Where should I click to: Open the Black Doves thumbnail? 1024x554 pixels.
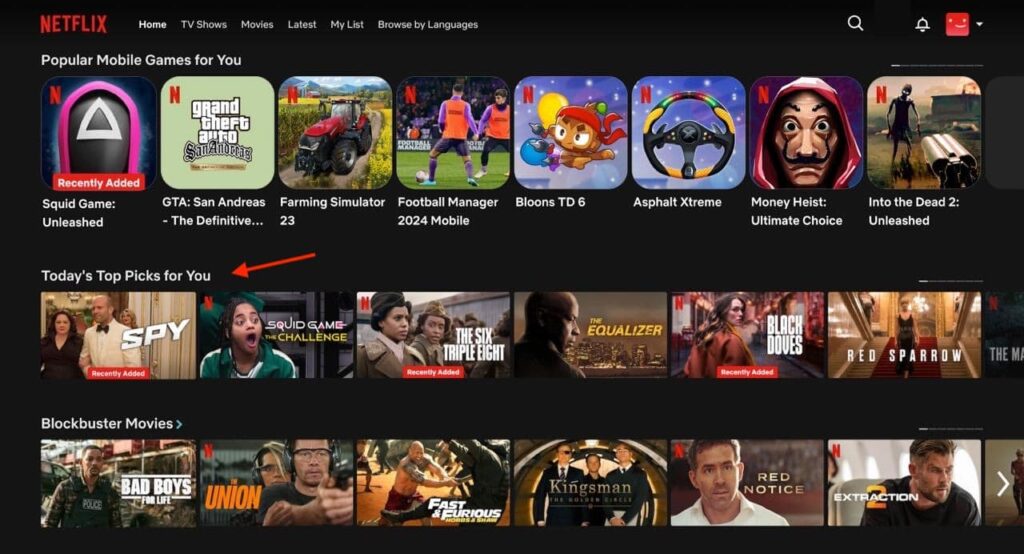(x=747, y=335)
